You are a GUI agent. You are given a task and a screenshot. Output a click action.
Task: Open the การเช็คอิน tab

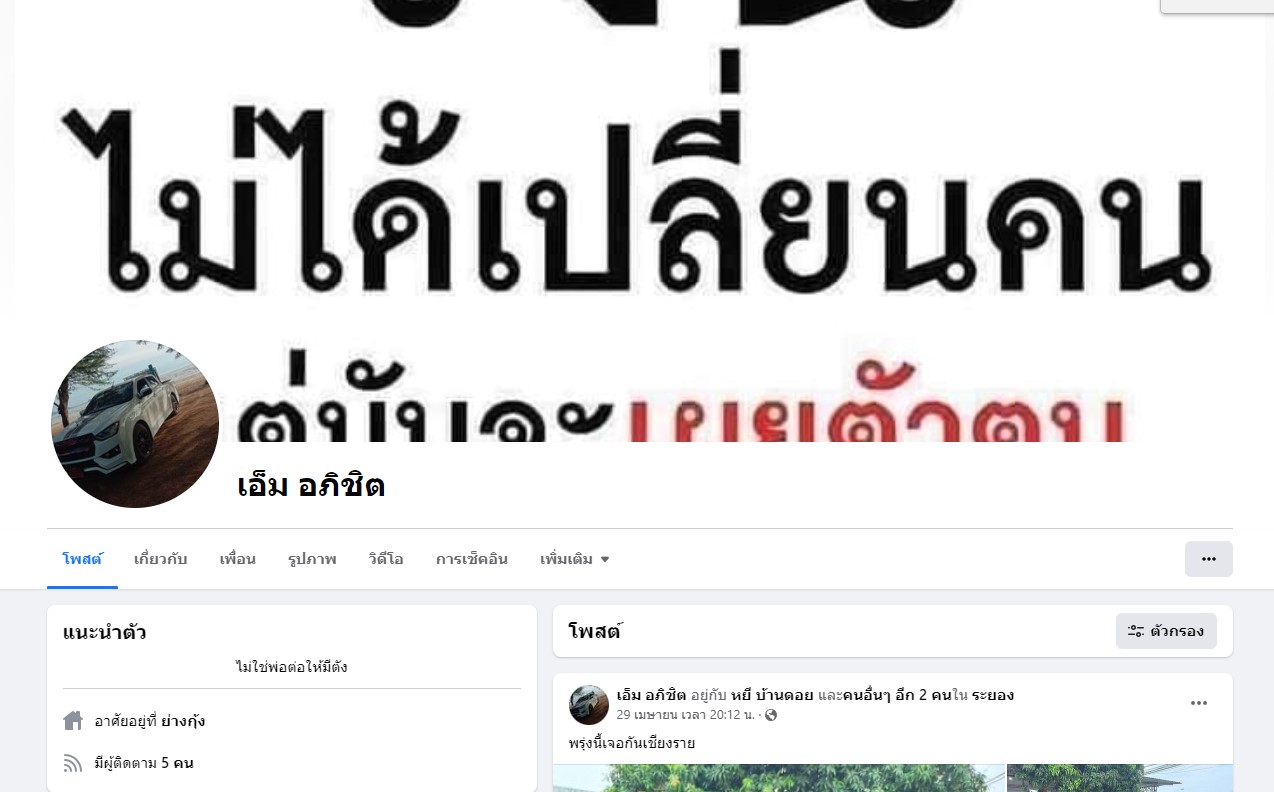[472, 559]
